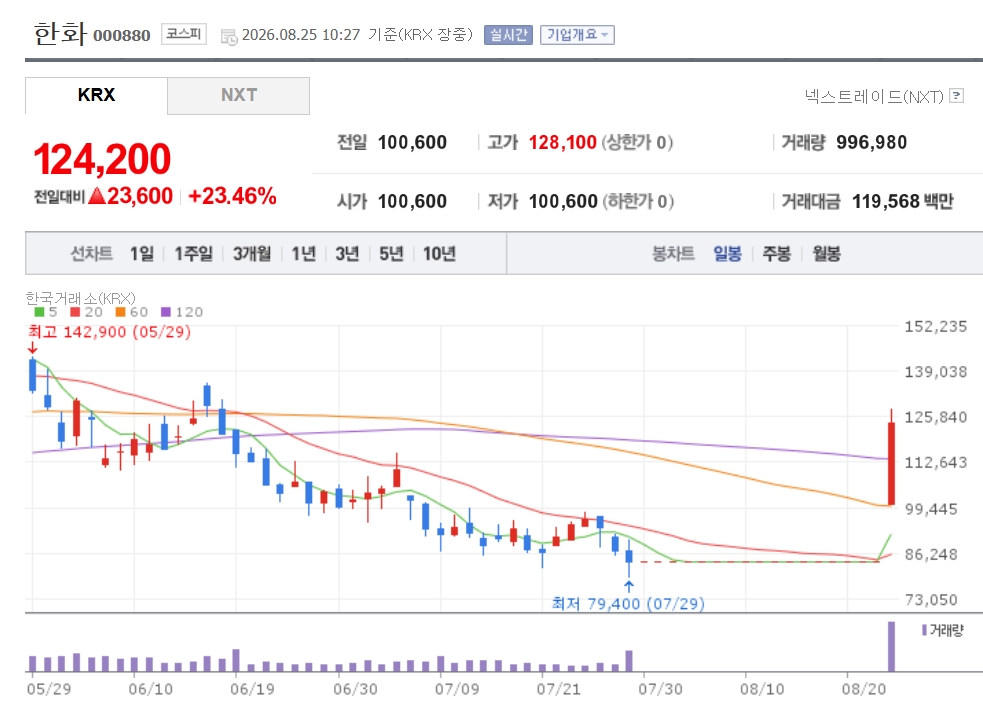This screenshot has width=983, height=716.
Task: Click the green 5-day moving average legend
Action: click(46, 312)
